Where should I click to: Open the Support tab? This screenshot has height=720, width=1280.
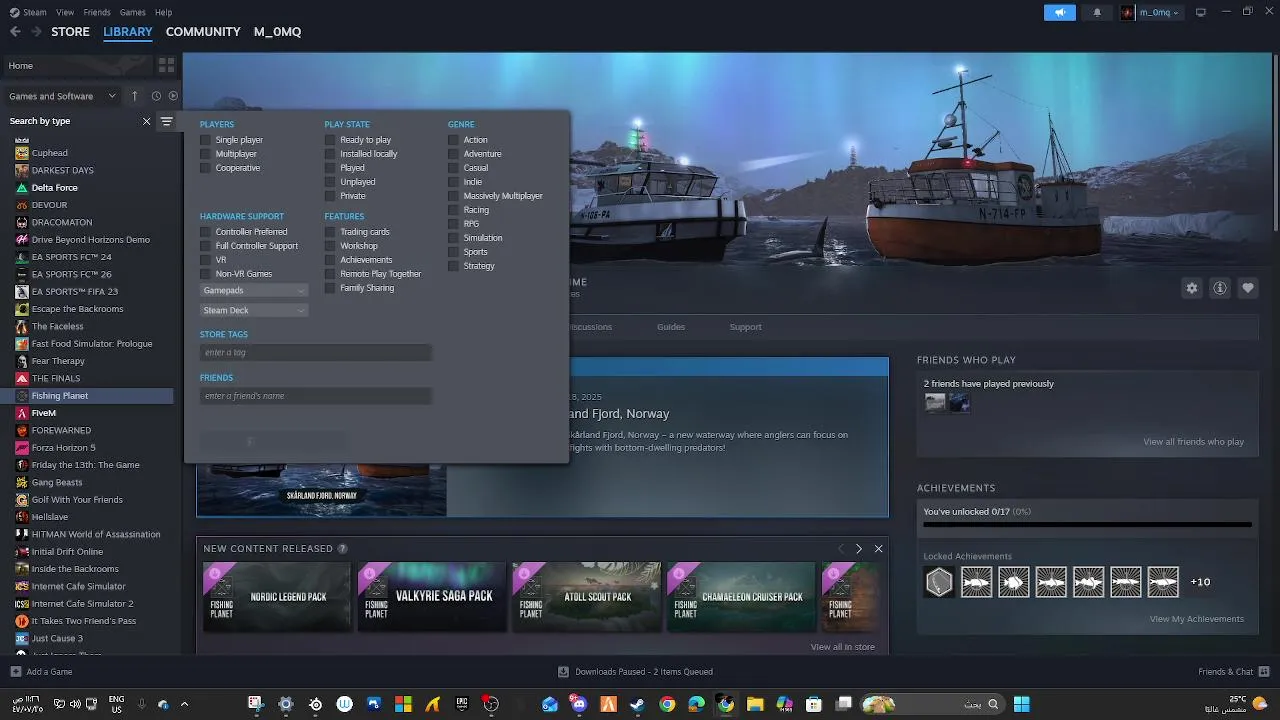[745, 327]
